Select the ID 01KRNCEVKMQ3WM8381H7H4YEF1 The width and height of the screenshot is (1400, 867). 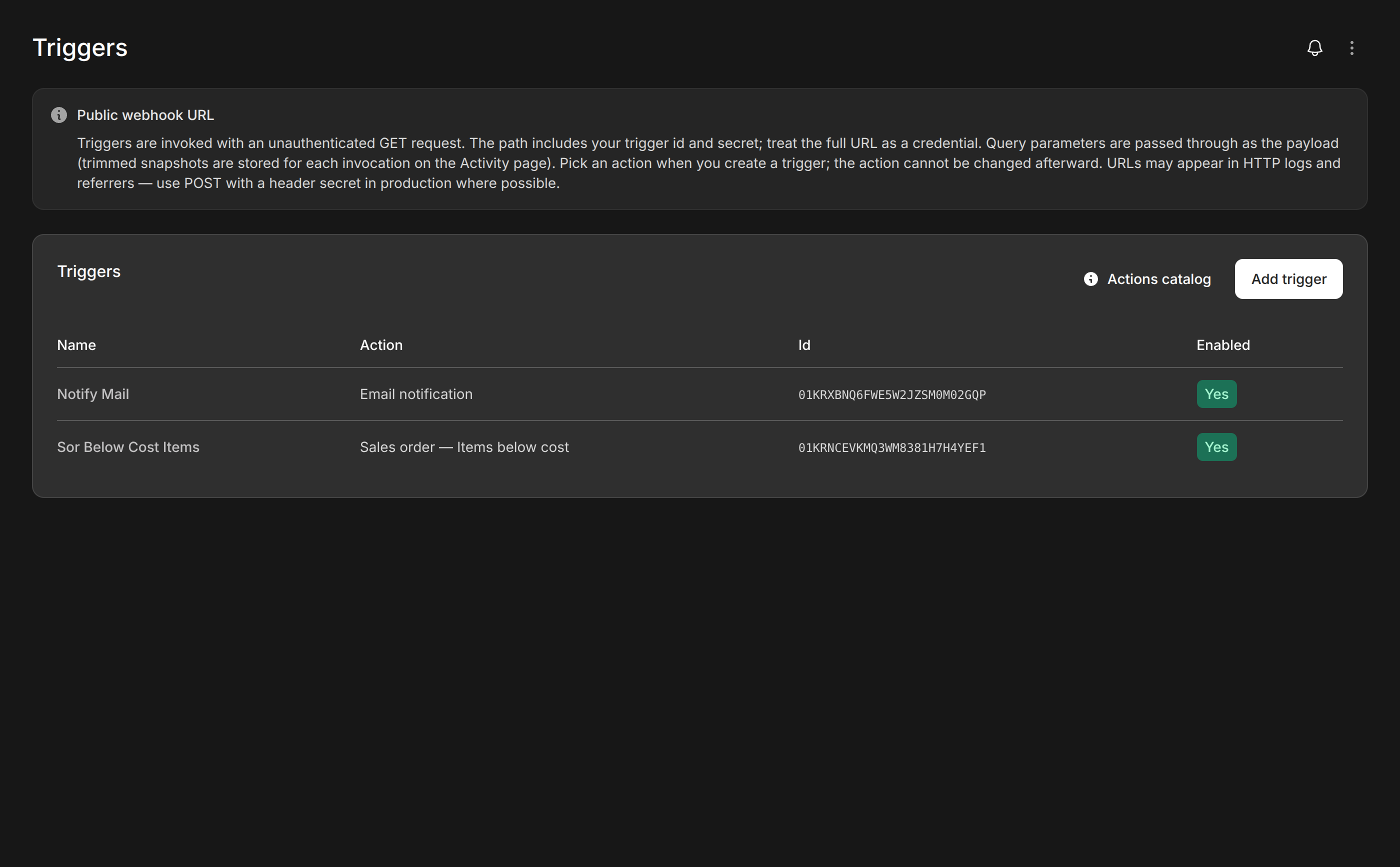click(892, 448)
